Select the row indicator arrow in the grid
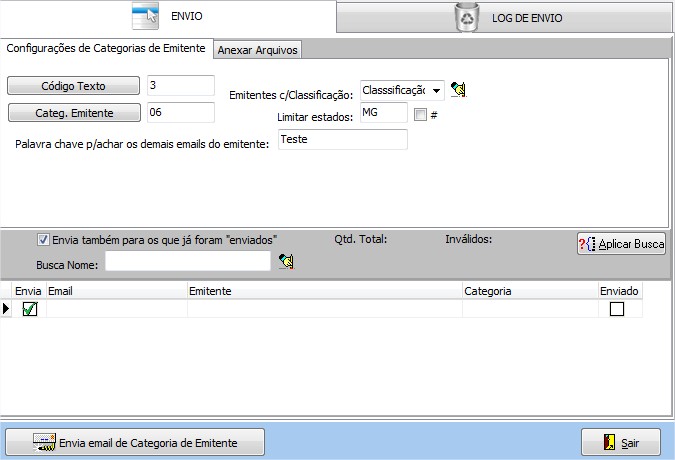Image resolution: width=675 pixels, height=460 pixels. click(7, 309)
